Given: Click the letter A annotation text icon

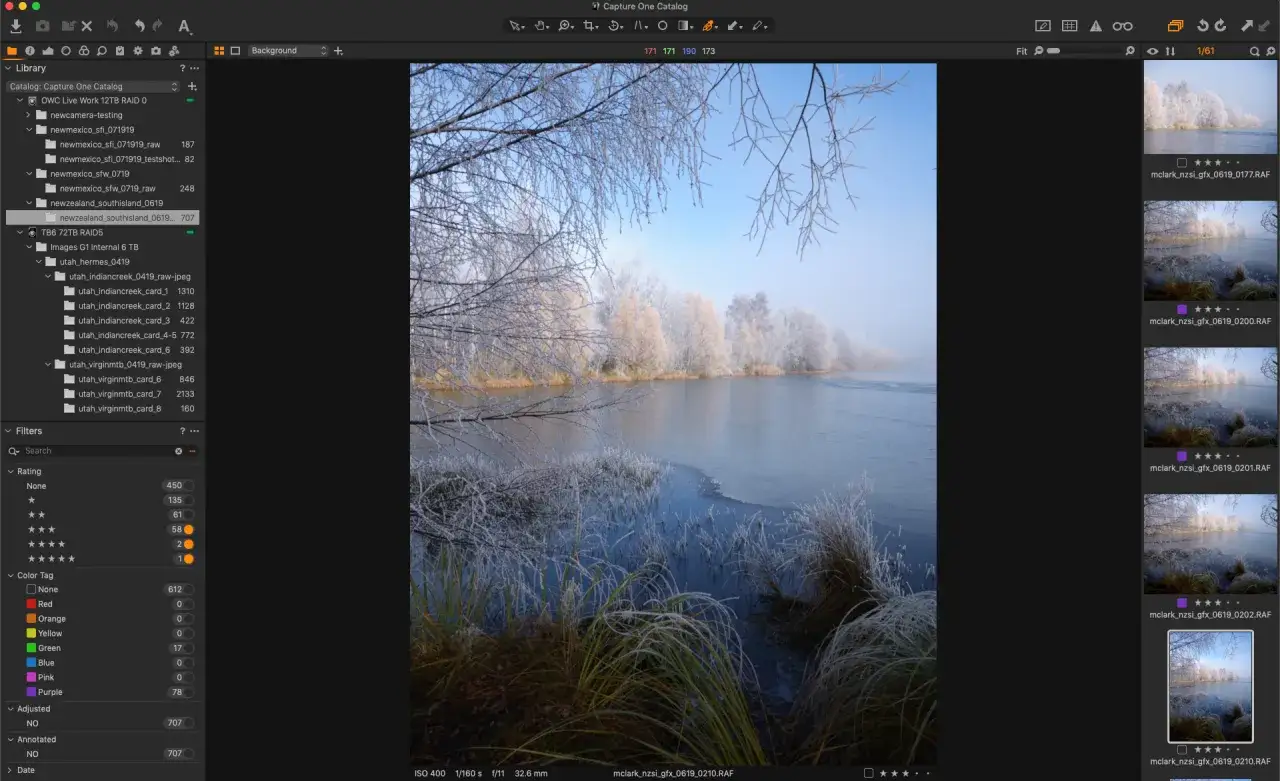Looking at the screenshot, I should pyautogui.click(x=184, y=26).
